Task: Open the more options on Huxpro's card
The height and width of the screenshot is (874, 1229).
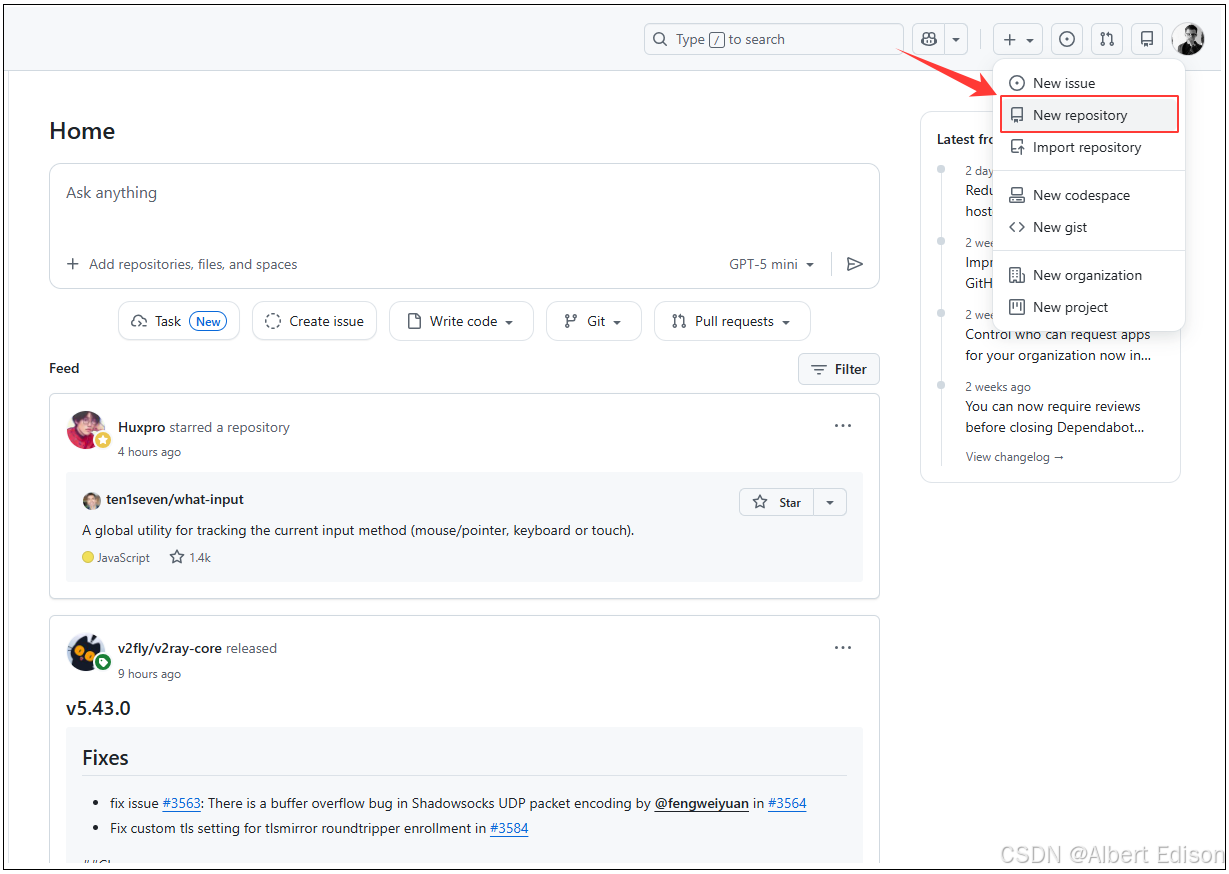Action: click(843, 426)
